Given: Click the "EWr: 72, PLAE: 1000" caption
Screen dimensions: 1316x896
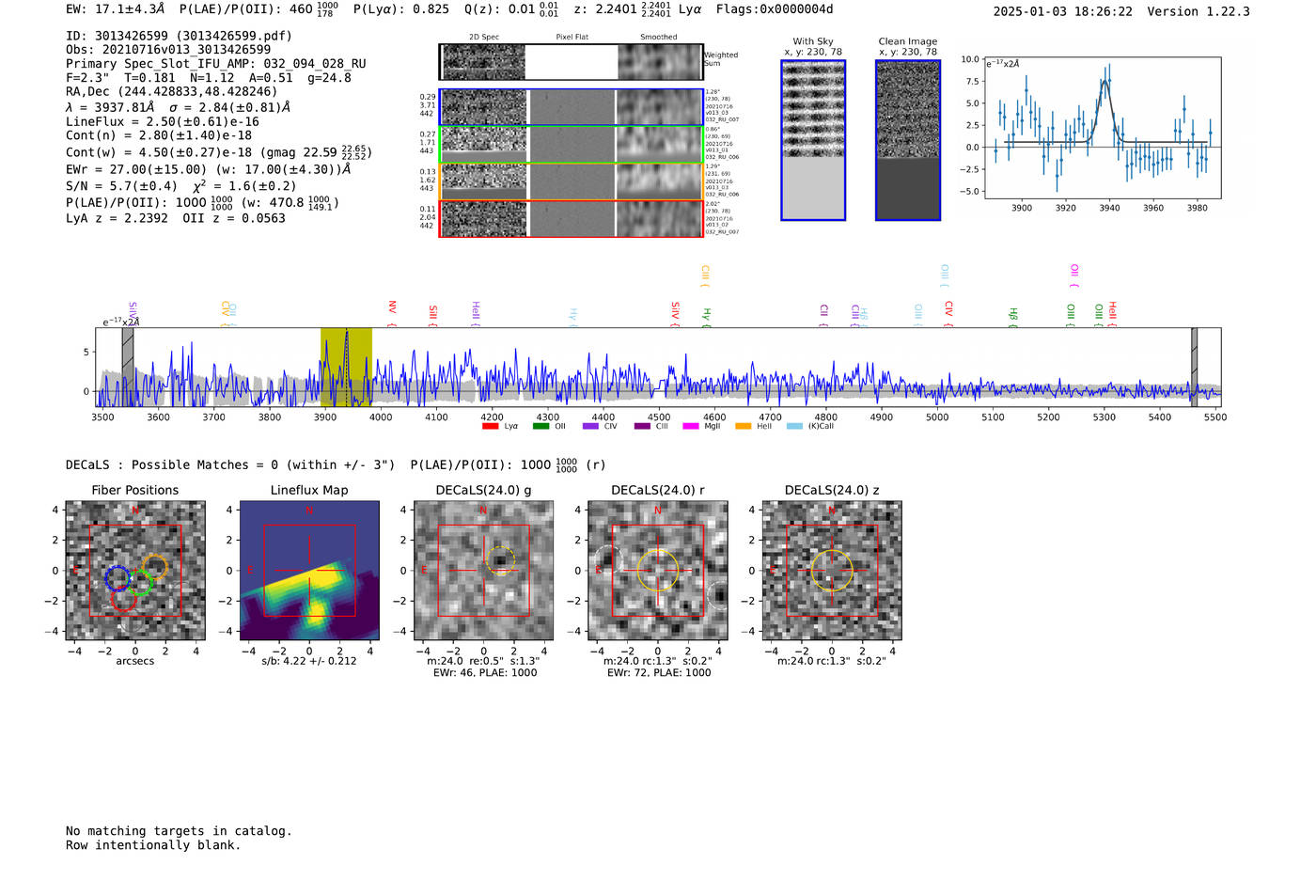Looking at the screenshot, I should pyautogui.click(x=659, y=673).
